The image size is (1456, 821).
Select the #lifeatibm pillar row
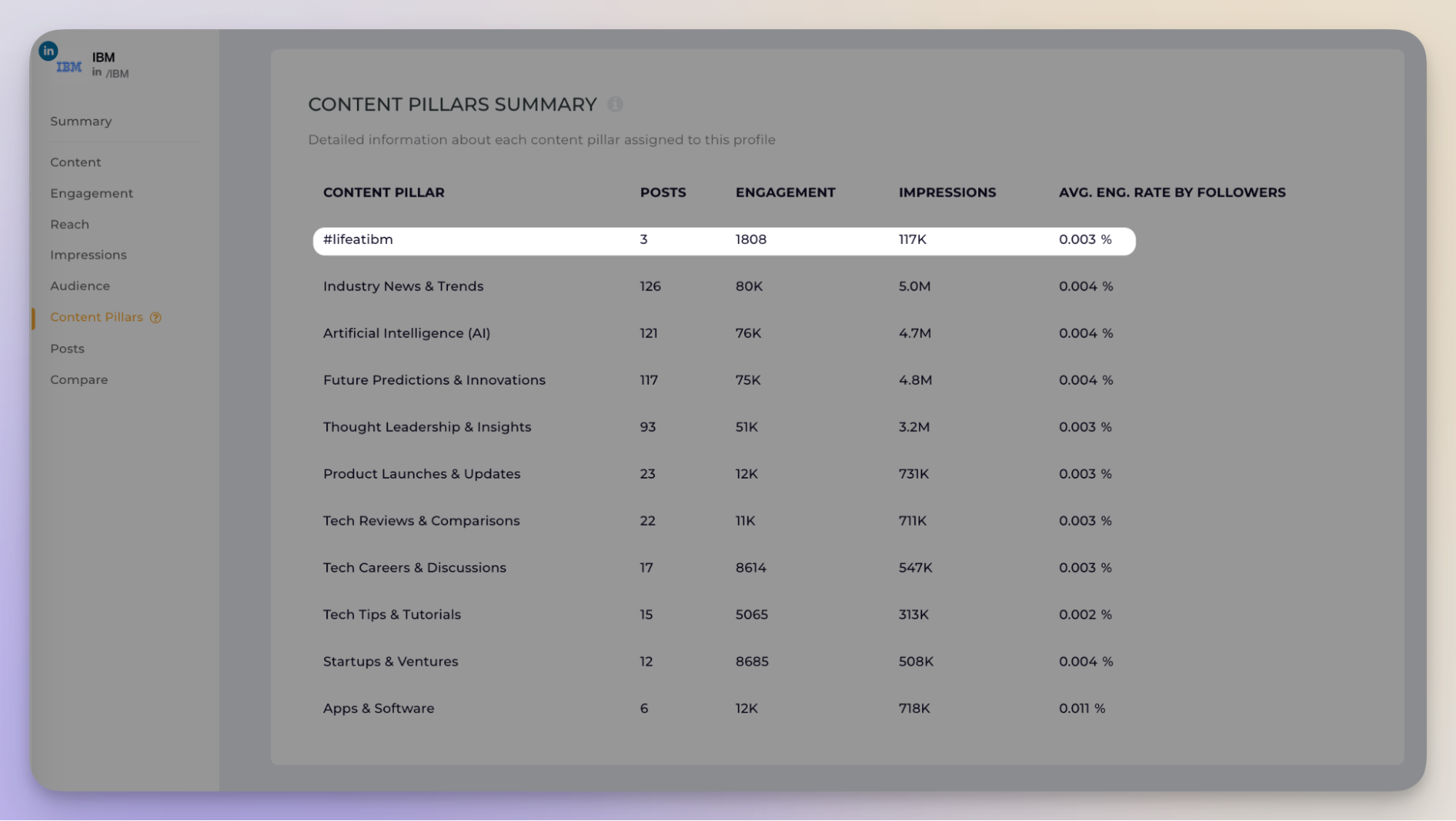724,241
